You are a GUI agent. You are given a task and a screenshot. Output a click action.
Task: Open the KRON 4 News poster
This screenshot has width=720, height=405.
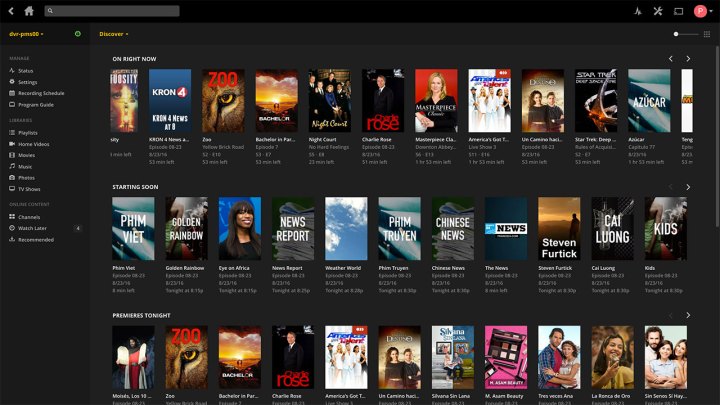coord(170,101)
